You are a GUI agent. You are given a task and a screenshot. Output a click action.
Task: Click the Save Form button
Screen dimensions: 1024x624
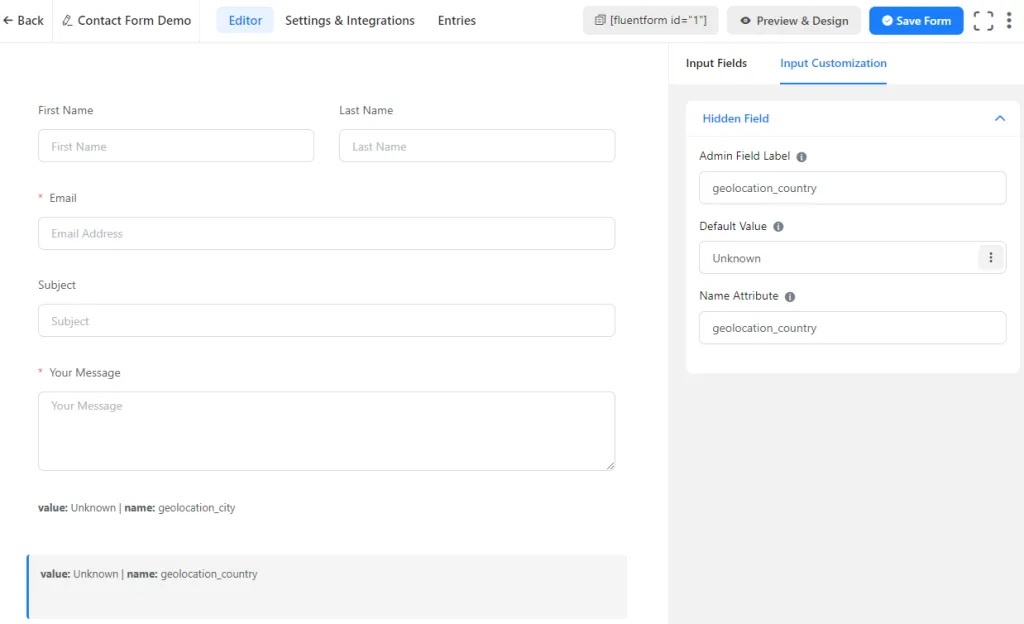coord(916,21)
